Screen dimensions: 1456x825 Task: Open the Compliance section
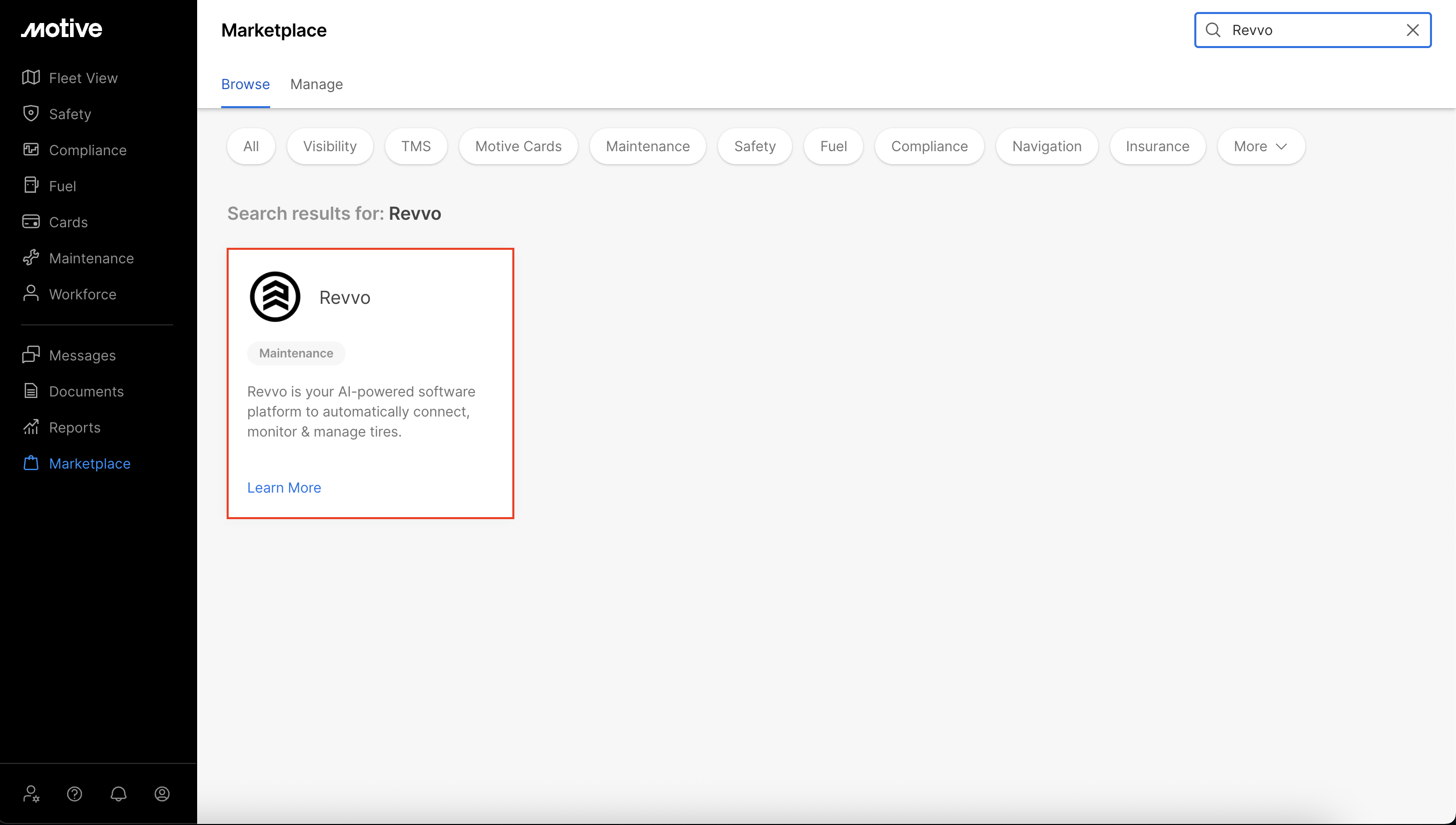click(x=88, y=150)
